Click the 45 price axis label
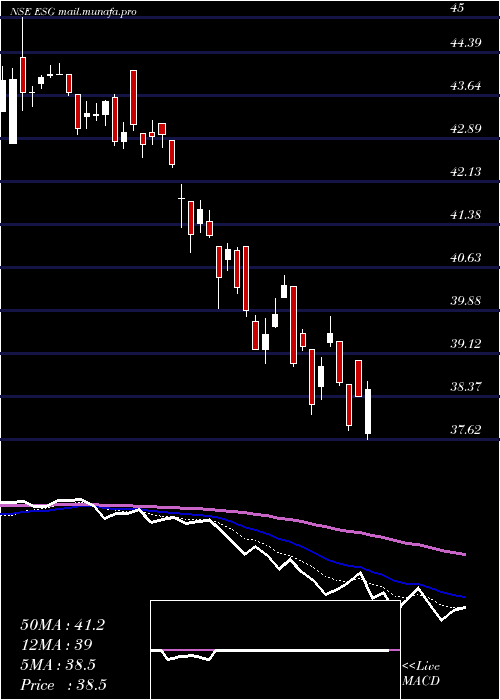Image resolution: width=500 pixels, height=700 pixels. 458,7
